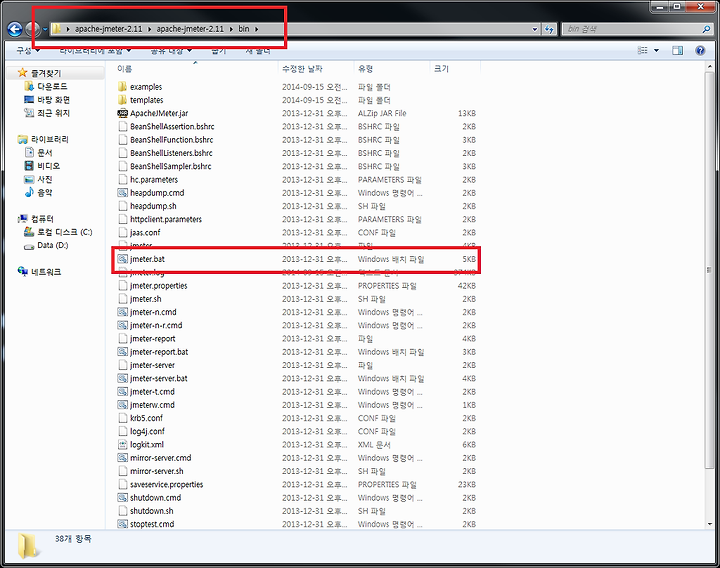Select the logkit.xml file icon
Screen dimensions: 720x568
[x=122, y=444]
